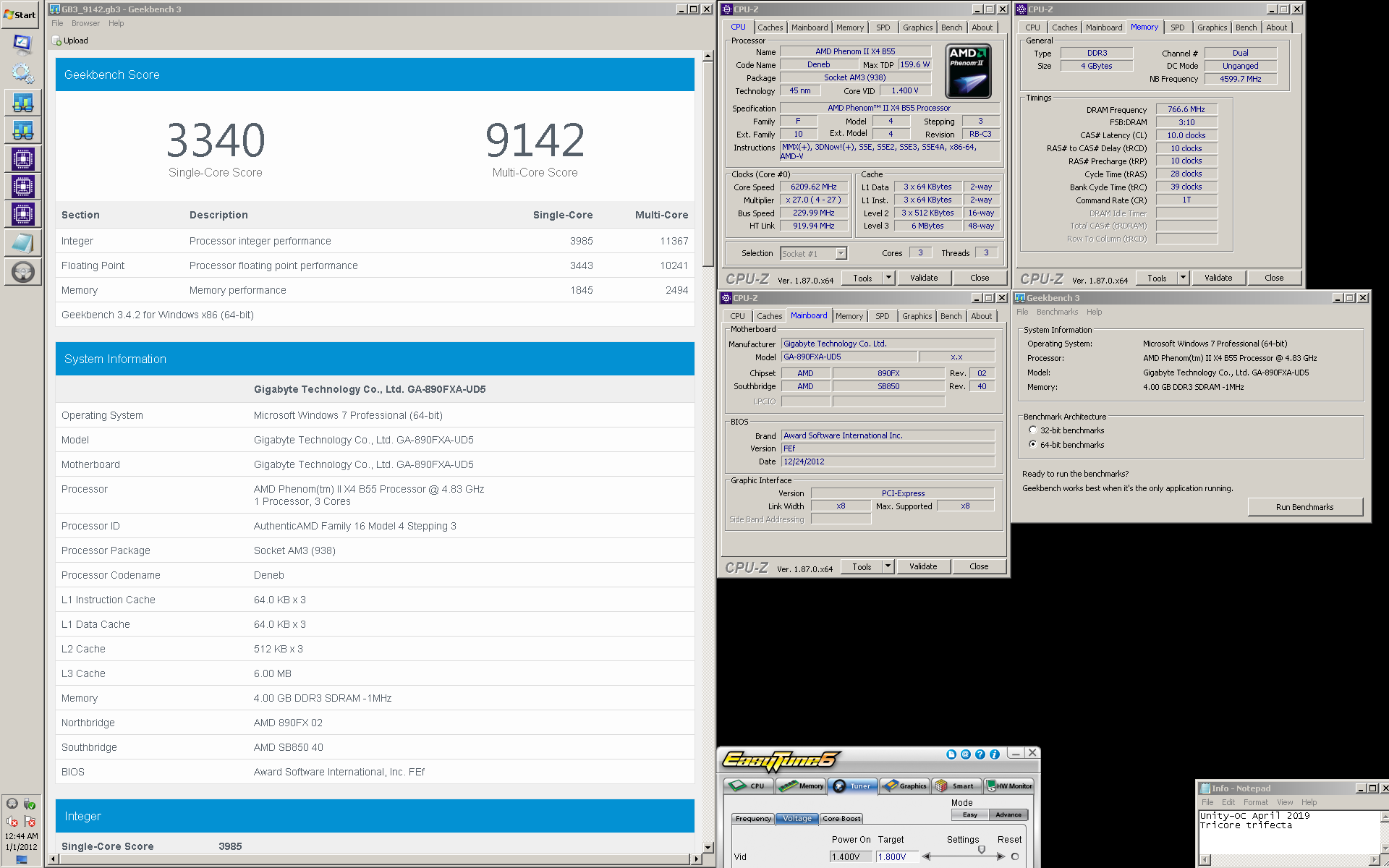Expand Tools dropdown arrow in Mainboard tab CPU-Z window
1389x868 pixels.
(888, 566)
